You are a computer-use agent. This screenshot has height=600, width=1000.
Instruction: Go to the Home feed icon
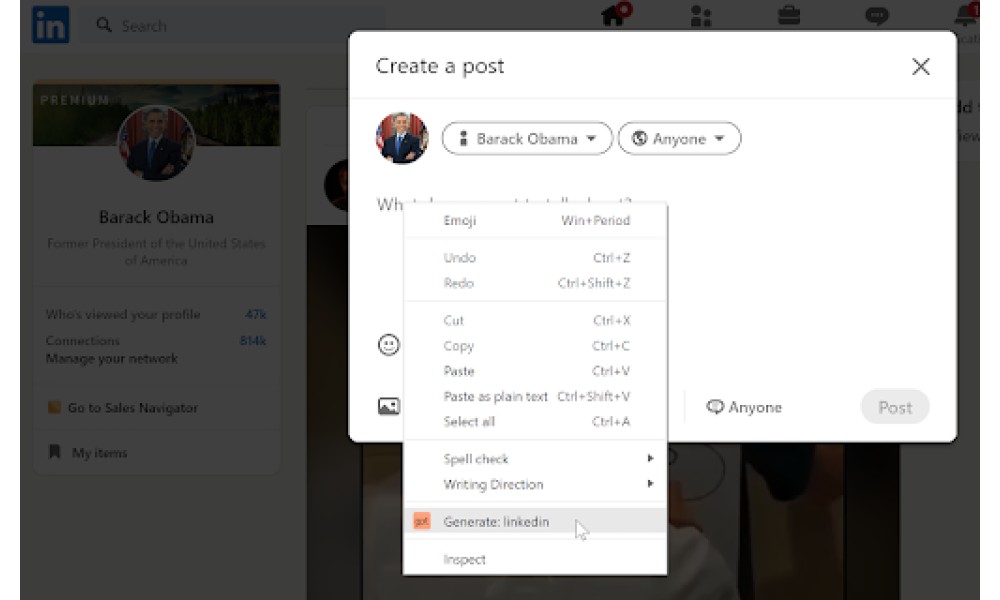615,14
